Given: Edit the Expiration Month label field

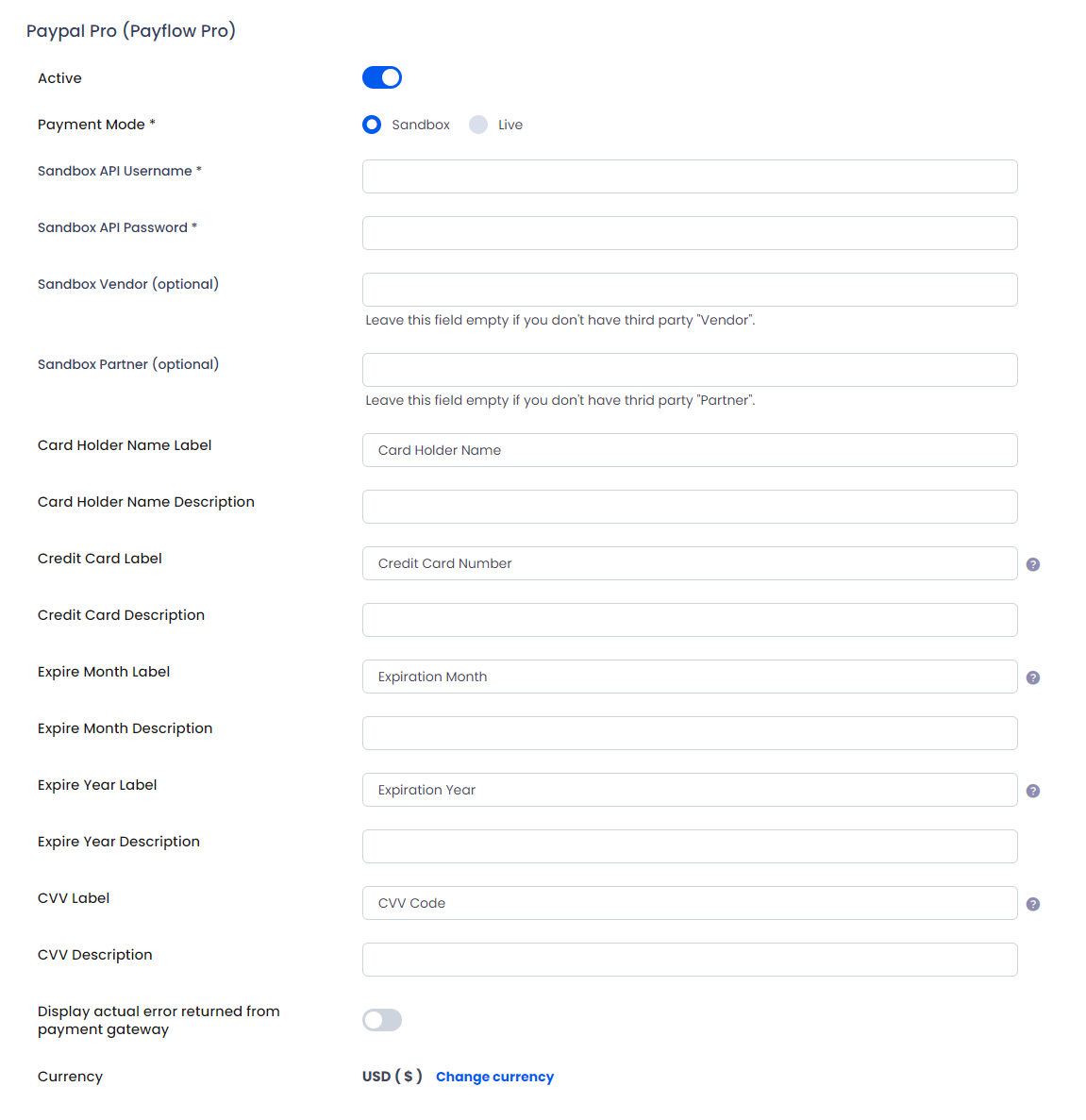Looking at the screenshot, I should pyautogui.click(x=690, y=677).
